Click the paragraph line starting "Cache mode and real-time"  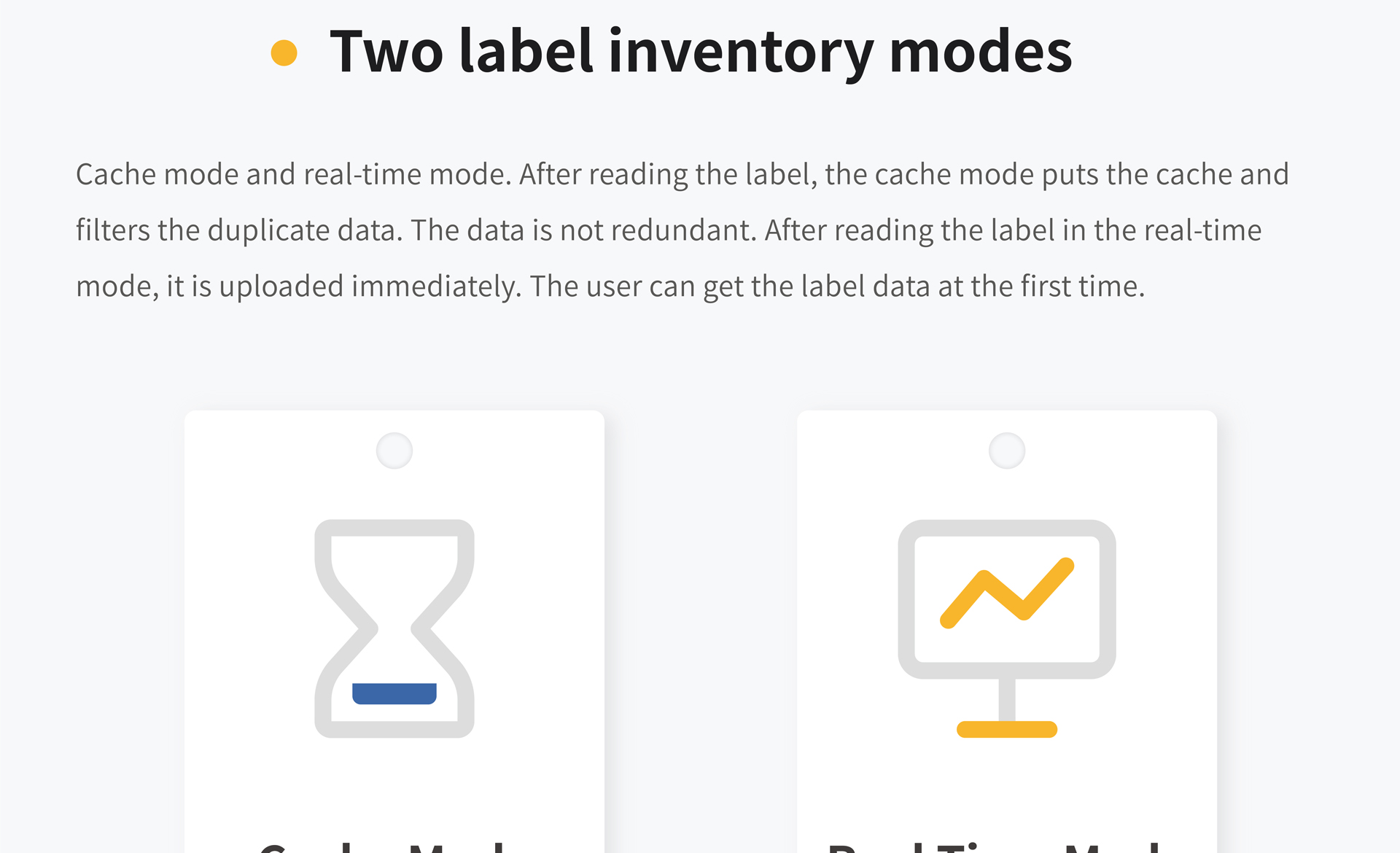682,175
